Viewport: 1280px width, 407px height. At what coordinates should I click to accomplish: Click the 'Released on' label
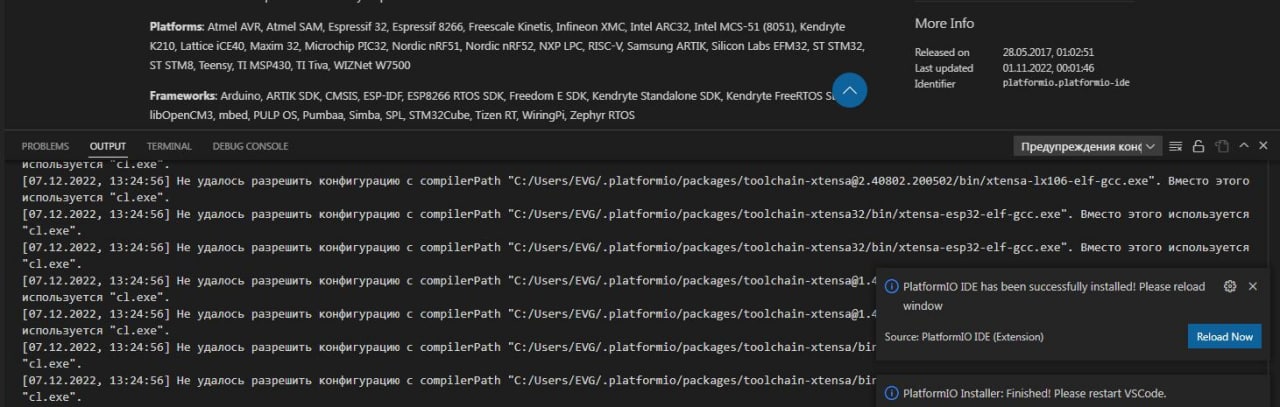click(942, 52)
